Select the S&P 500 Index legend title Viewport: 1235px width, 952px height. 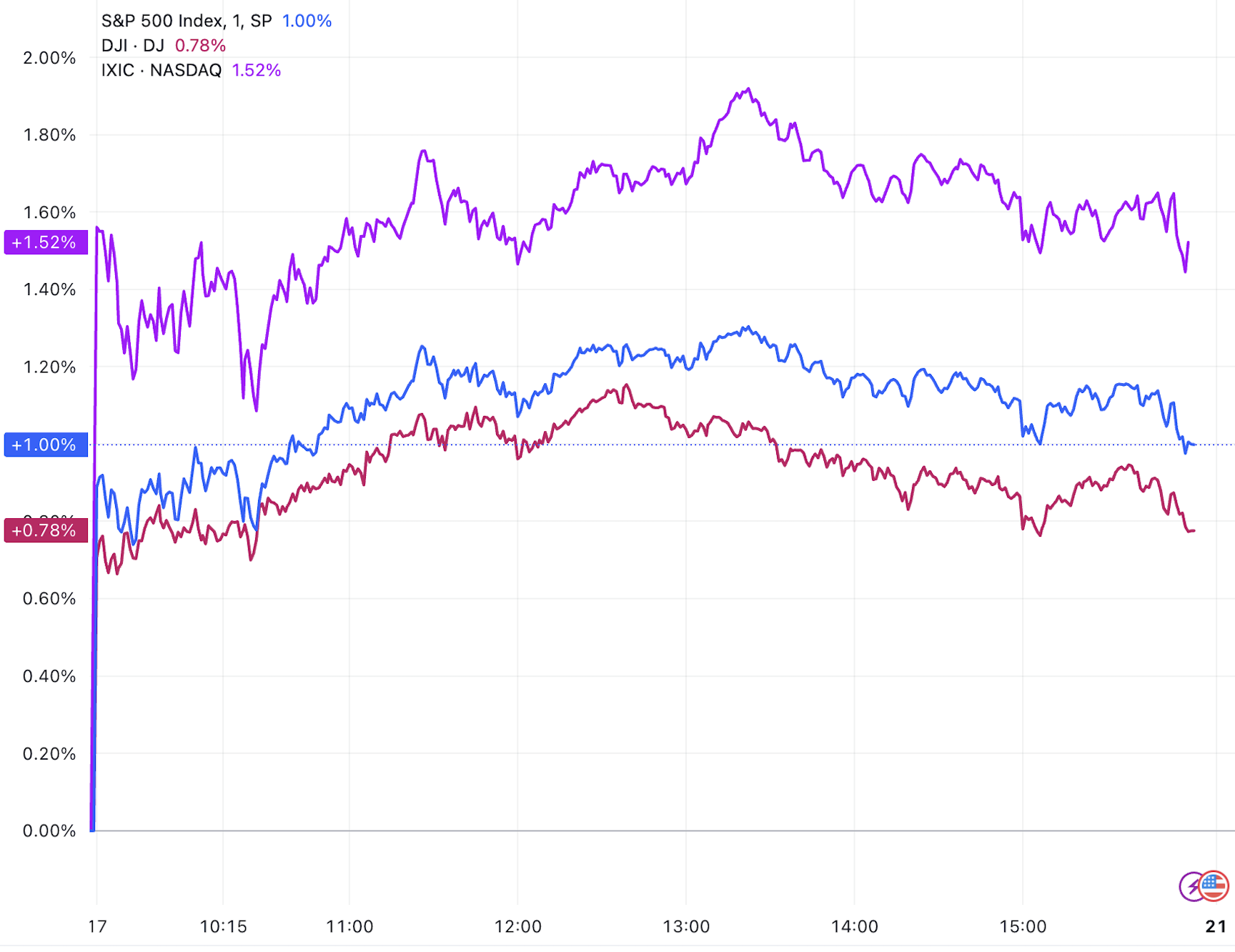click(x=186, y=21)
